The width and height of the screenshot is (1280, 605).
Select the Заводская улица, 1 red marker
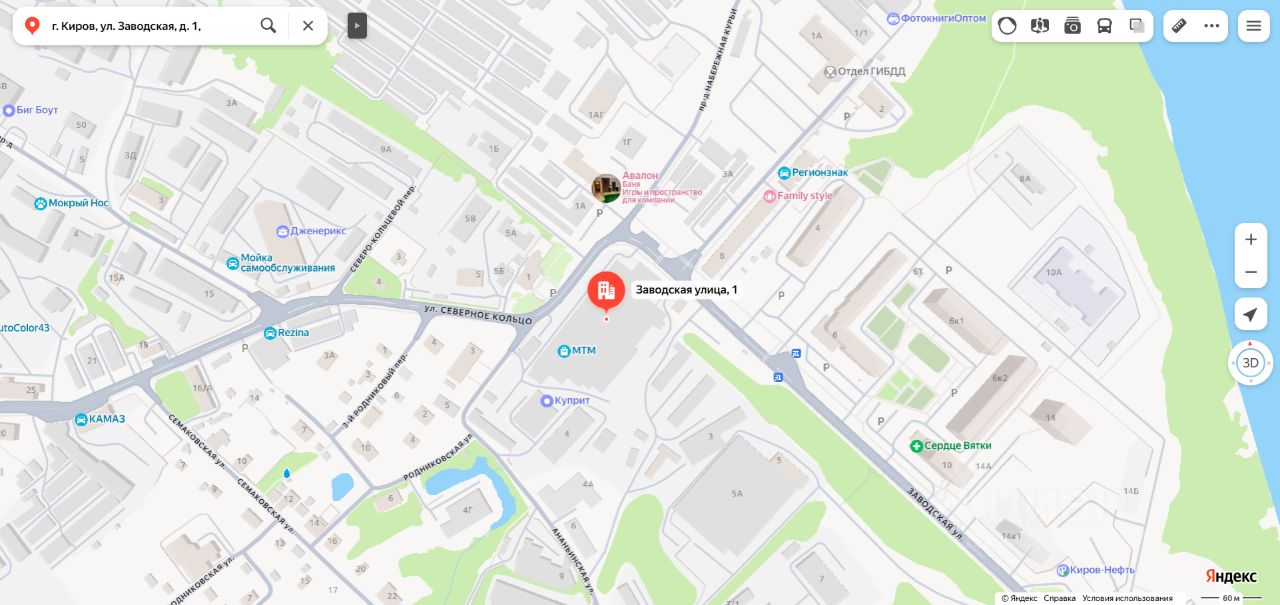coord(605,291)
